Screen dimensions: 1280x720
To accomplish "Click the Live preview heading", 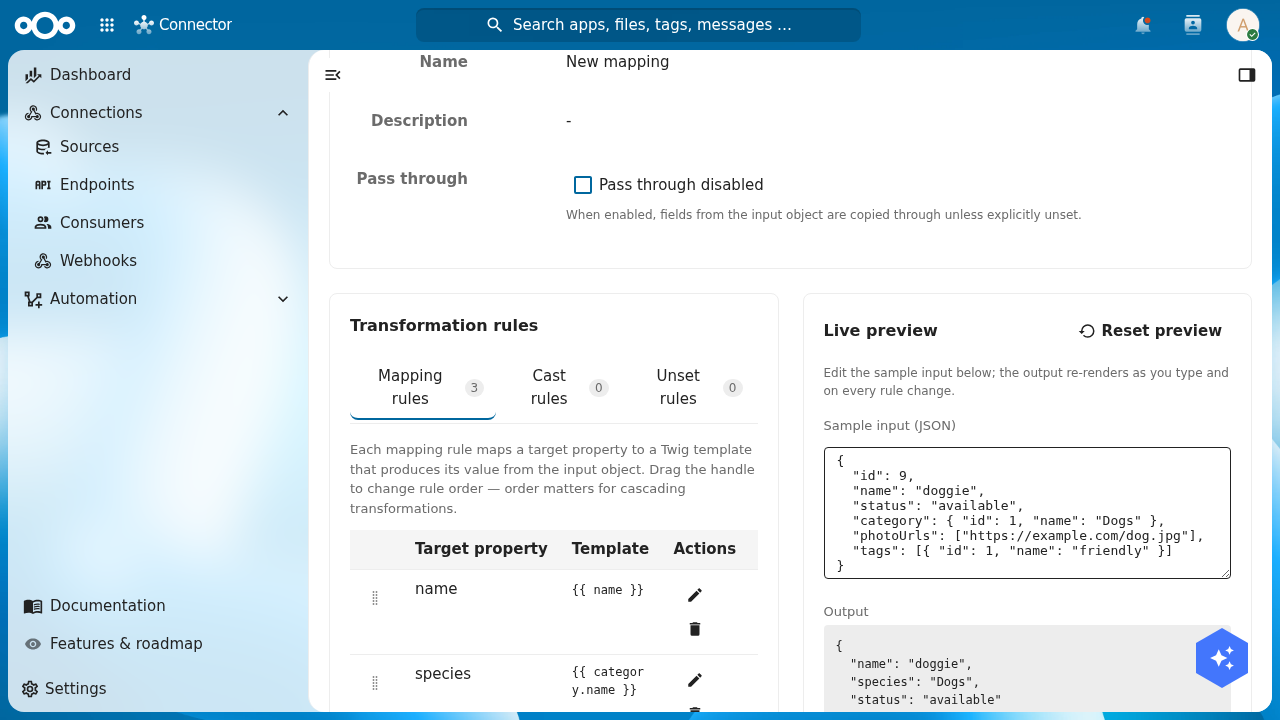I will (880, 331).
